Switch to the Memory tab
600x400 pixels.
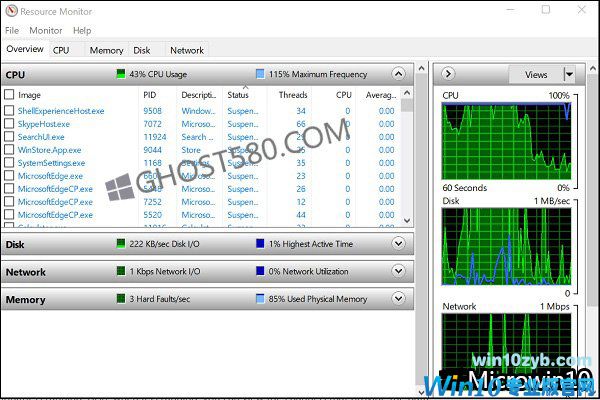(x=106, y=51)
